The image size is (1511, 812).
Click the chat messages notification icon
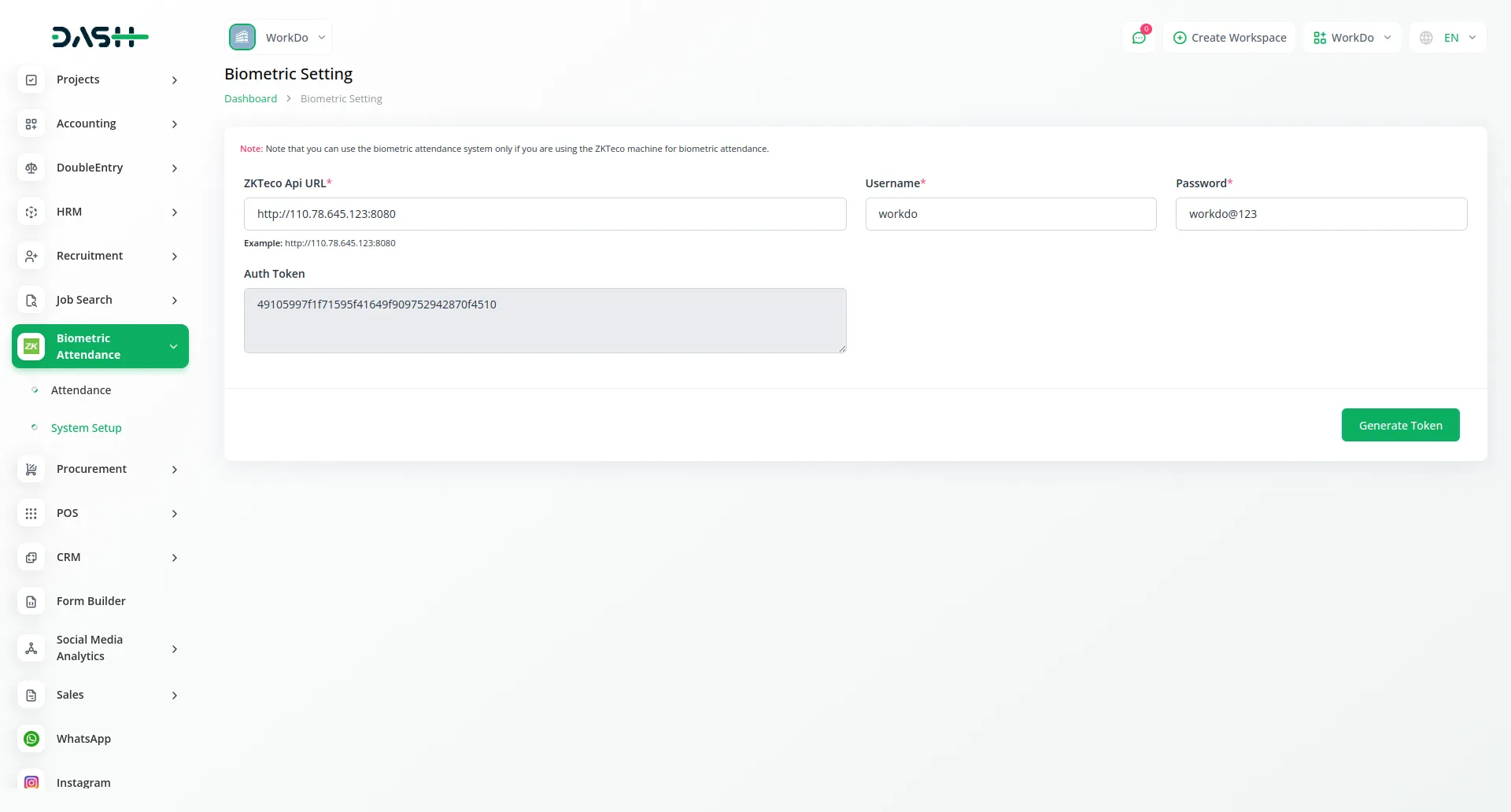click(x=1139, y=38)
